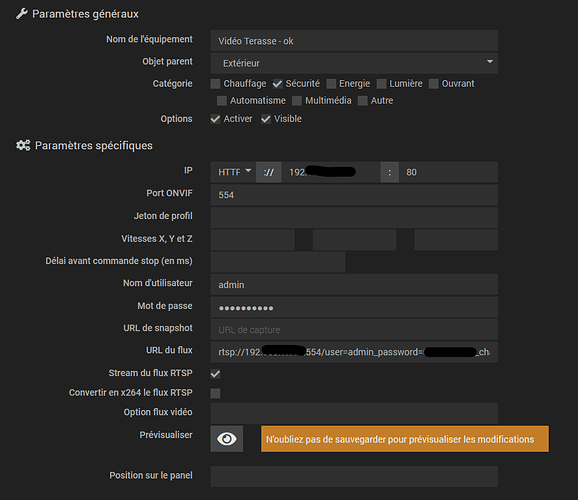Click the Nom de l'équipement field

pyautogui.click(x=354, y=41)
